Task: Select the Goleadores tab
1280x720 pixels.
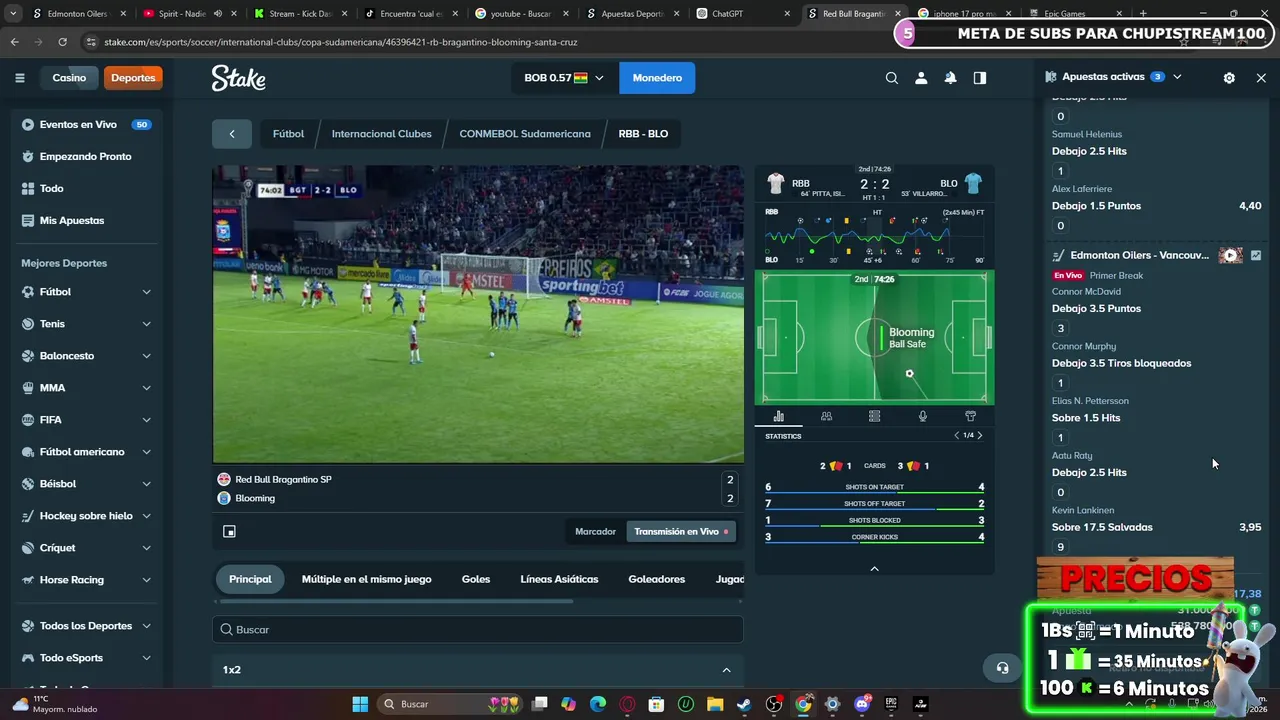Action: [x=656, y=579]
